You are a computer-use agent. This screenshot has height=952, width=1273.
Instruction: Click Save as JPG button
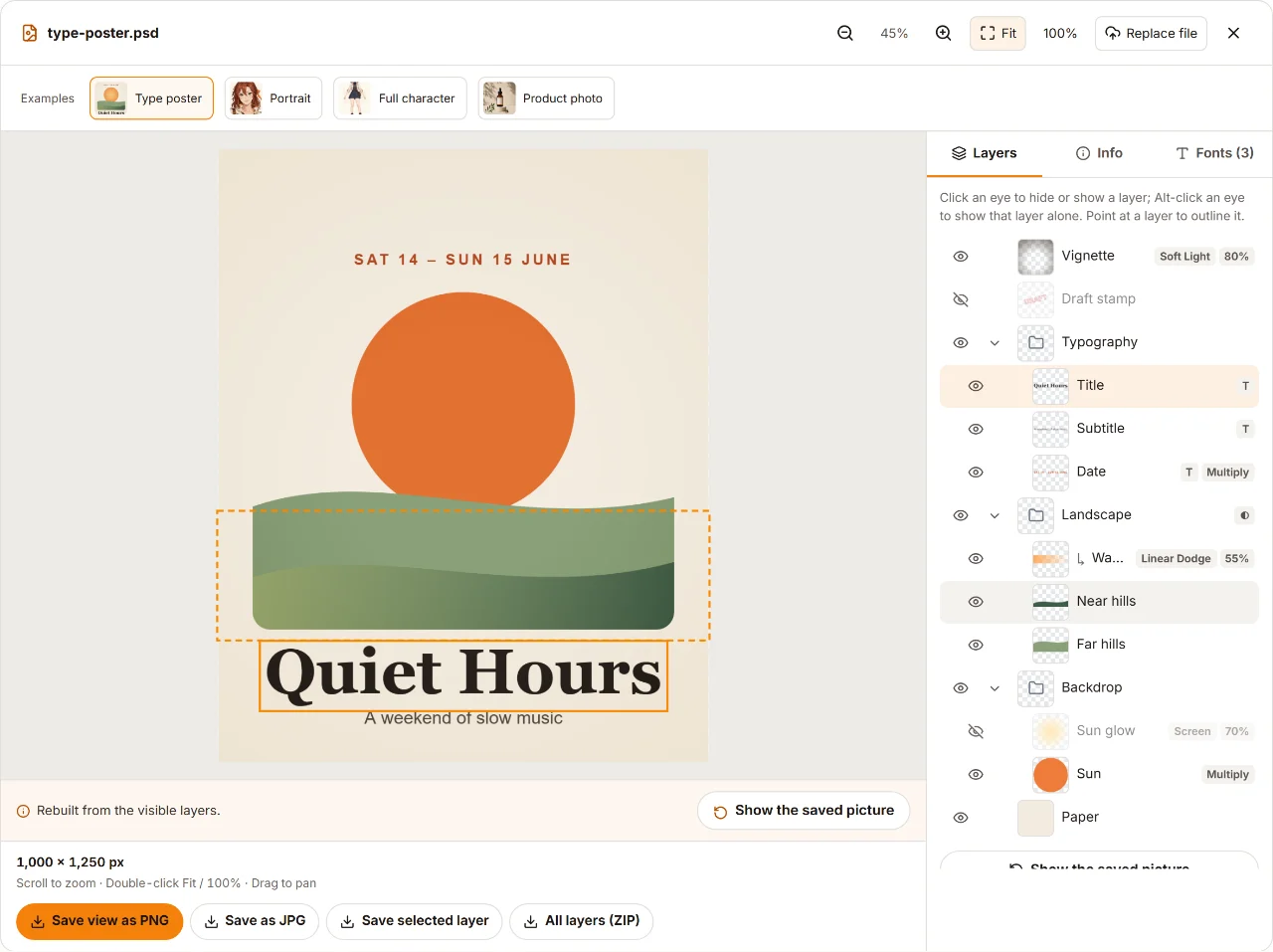point(255,921)
